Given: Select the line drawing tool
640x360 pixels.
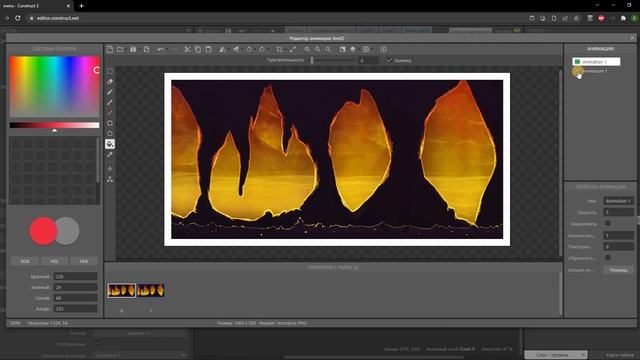Looking at the screenshot, I should [x=110, y=113].
